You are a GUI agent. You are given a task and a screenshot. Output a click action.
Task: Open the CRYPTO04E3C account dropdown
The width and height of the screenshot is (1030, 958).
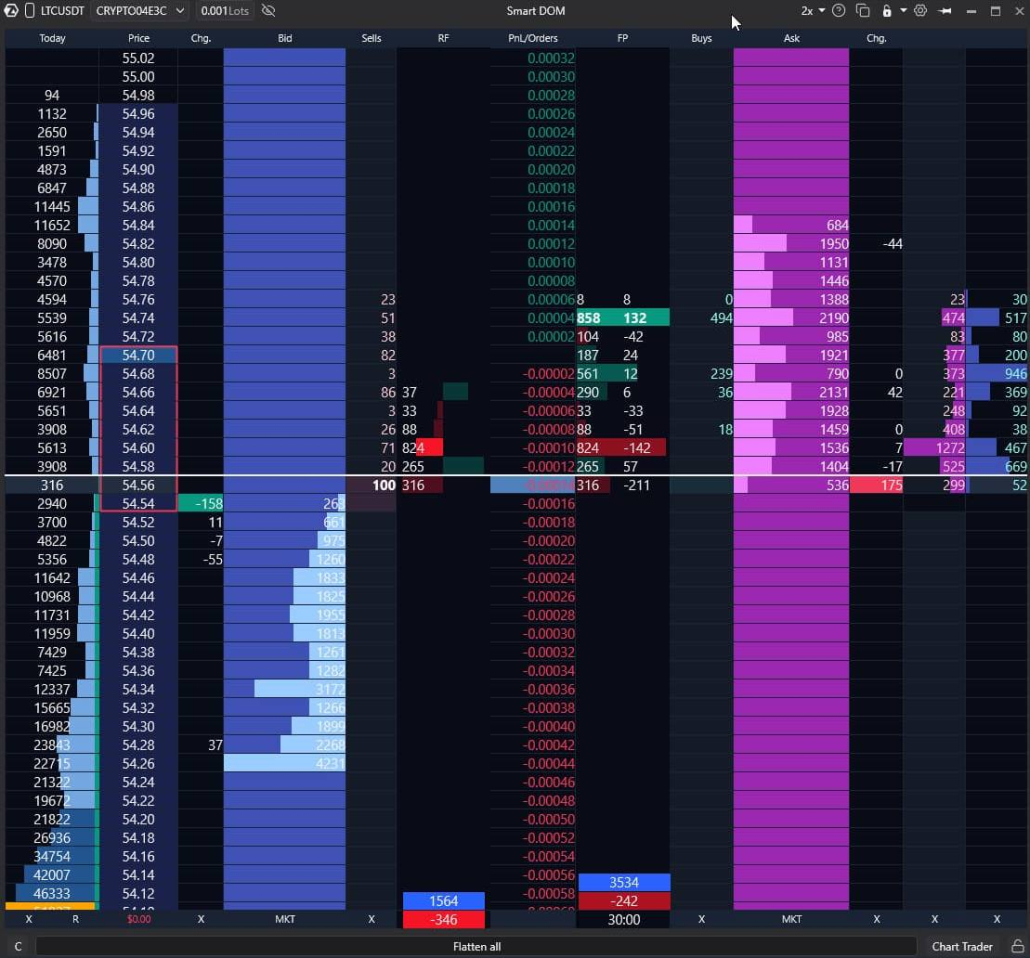coord(140,11)
